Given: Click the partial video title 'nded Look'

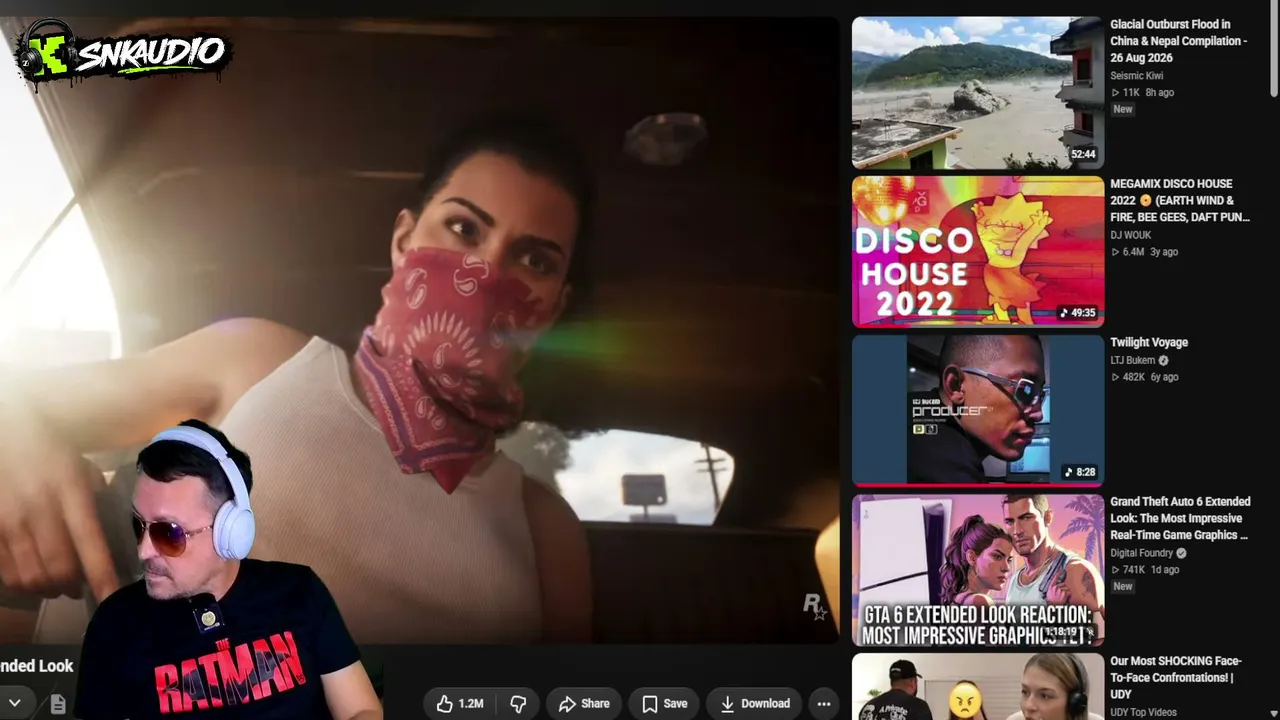Looking at the screenshot, I should pyautogui.click(x=37, y=666).
